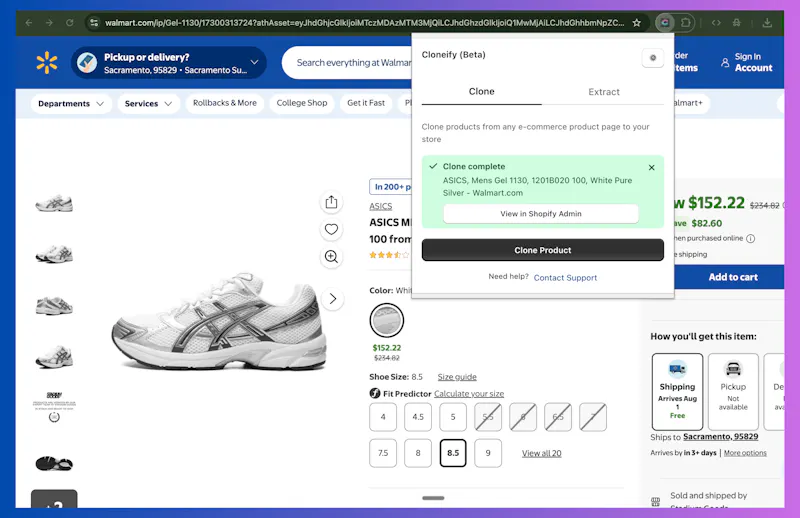Switch to the Extract tab
The width and height of the screenshot is (800, 518).
[604, 92]
